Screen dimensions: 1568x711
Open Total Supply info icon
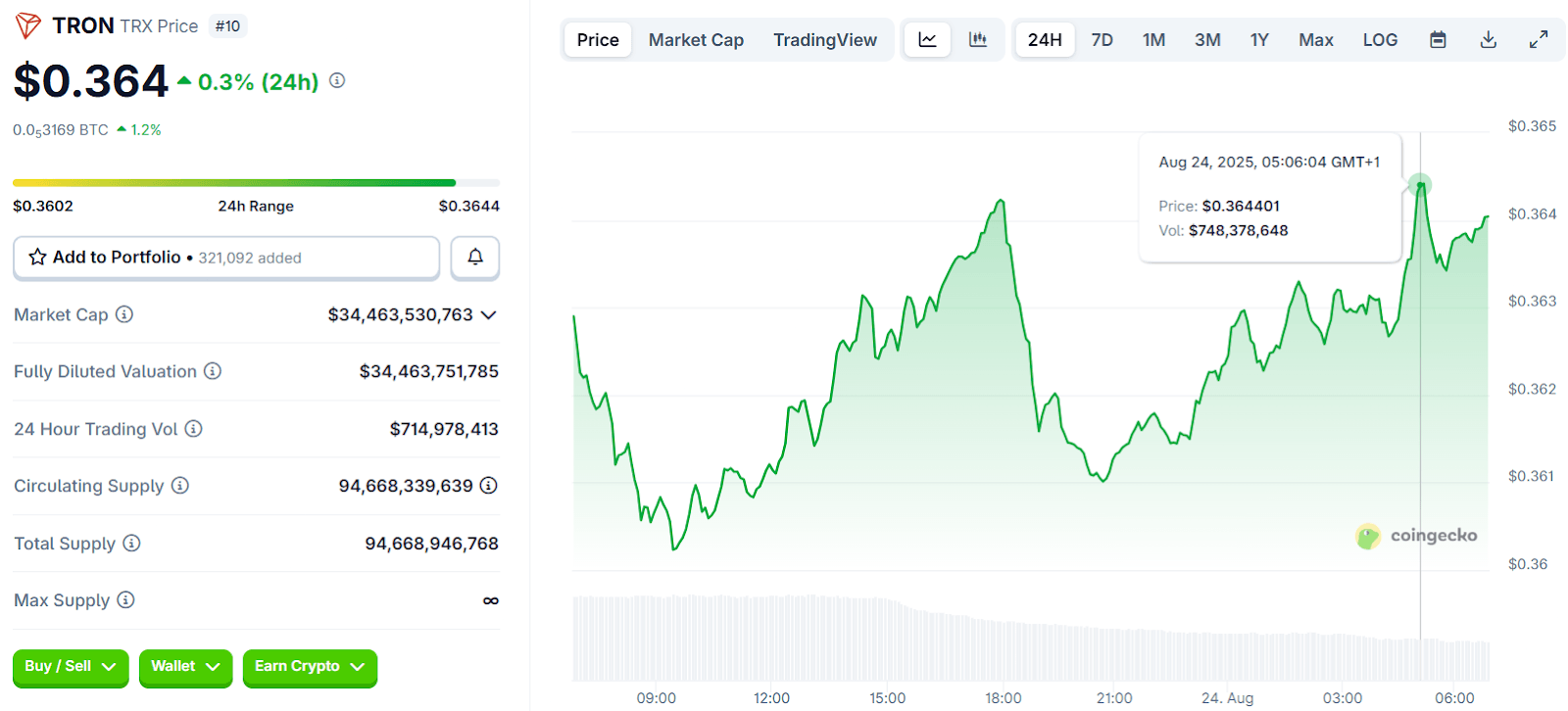(x=132, y=543)
